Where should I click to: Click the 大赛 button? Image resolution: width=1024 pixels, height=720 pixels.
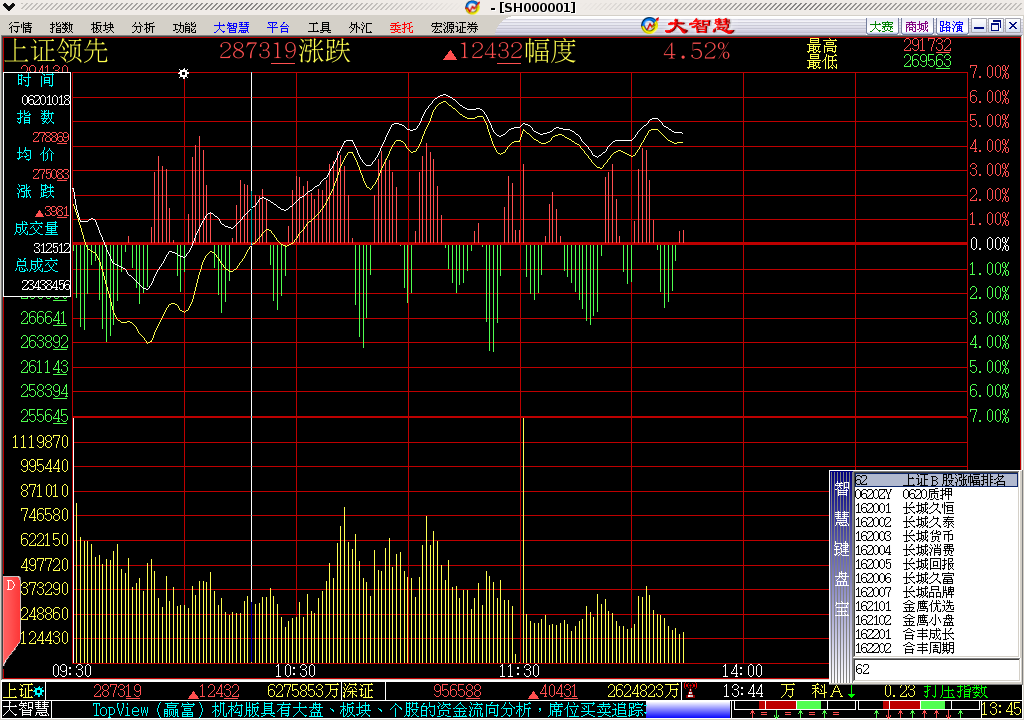click(x=882, y=26)
